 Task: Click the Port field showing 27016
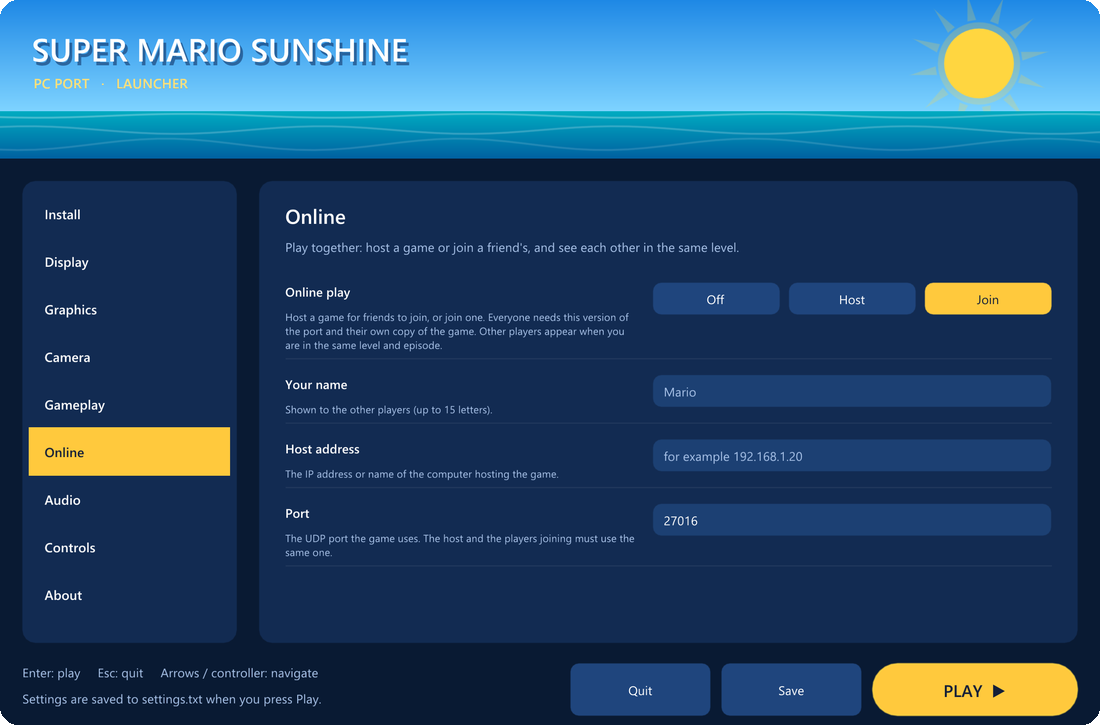(x=852, y=520)
